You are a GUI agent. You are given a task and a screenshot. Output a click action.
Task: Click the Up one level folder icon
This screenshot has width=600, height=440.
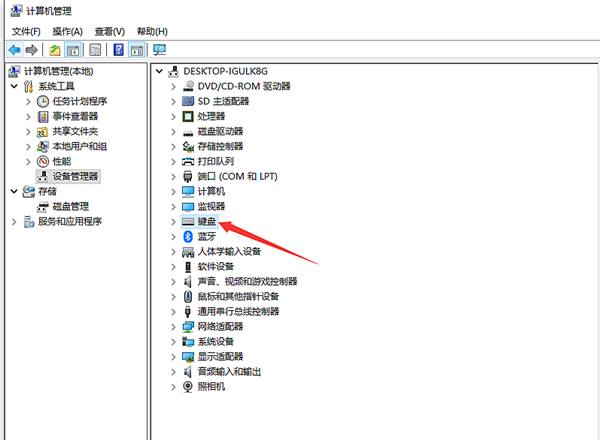pos(55,50)
